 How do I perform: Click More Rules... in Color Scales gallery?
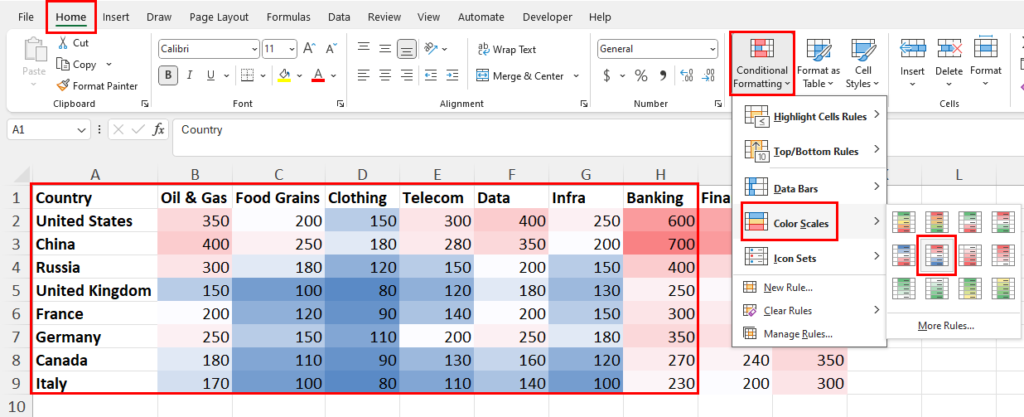[946, 326]
